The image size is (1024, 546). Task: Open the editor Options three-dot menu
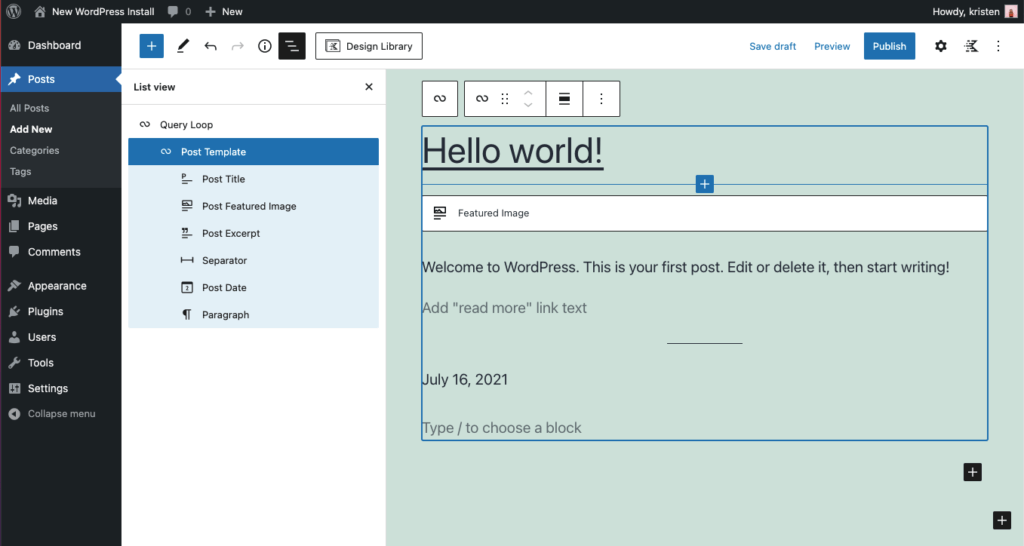[x=998, y=46]
